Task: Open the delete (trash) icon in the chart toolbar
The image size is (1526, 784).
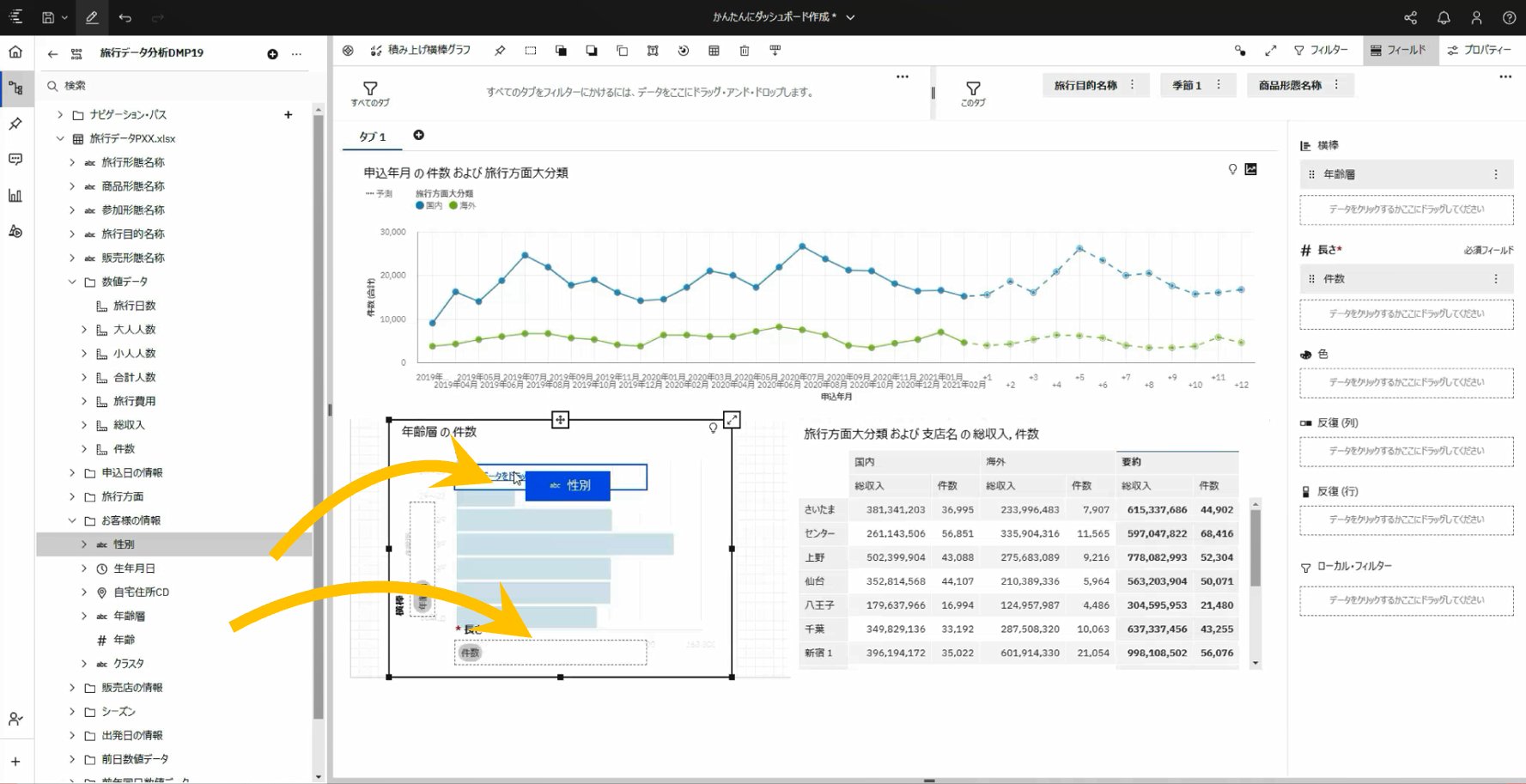Action: coord(744,51)
